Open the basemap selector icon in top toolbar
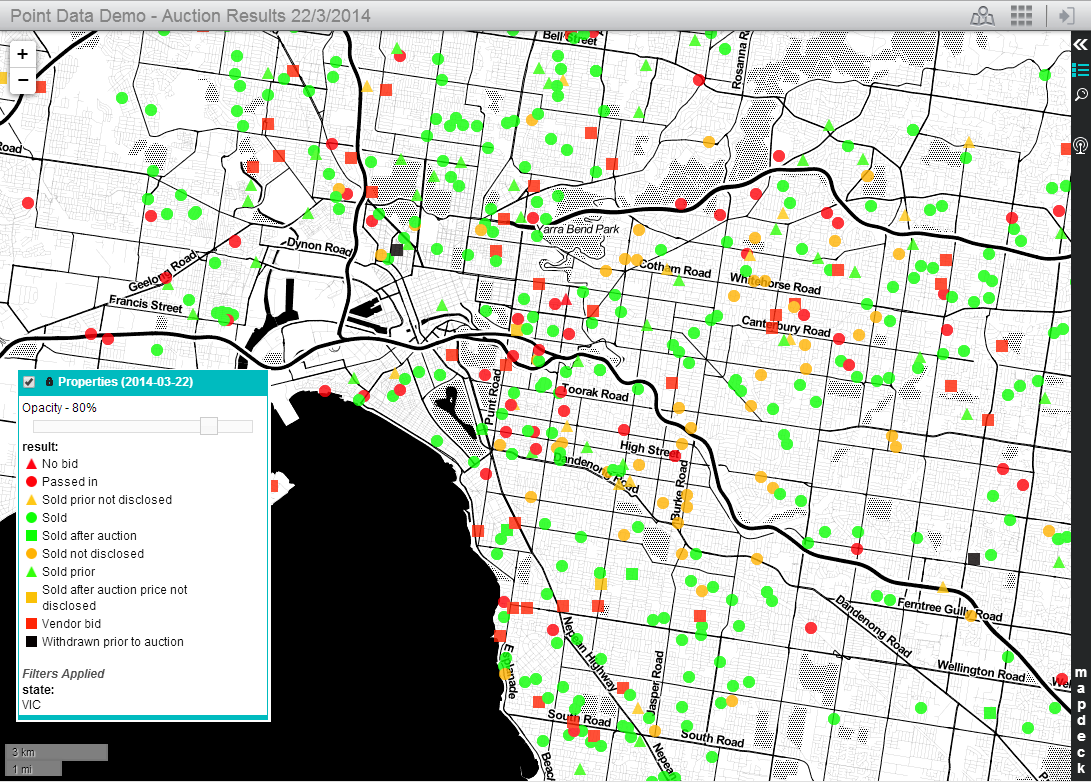This screenshot has height=782, width=1092. pos(982,16)
